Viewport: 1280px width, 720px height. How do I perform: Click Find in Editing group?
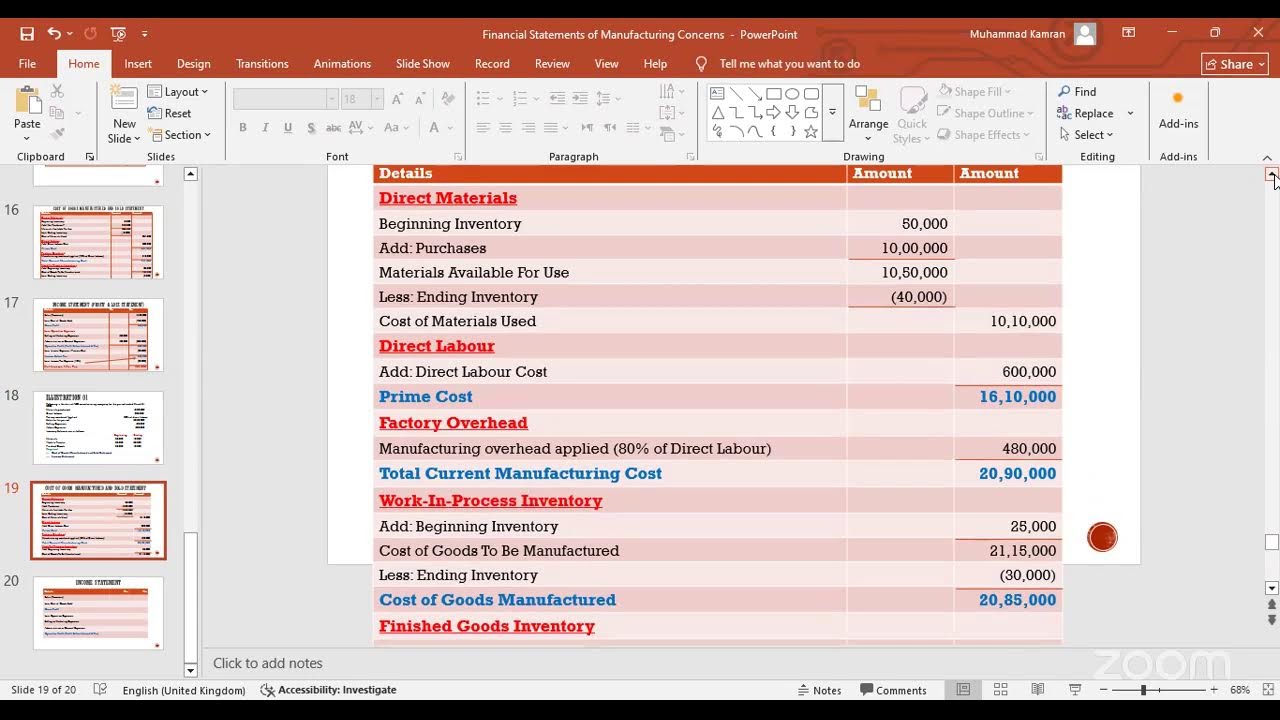(x=1077, y=92)
